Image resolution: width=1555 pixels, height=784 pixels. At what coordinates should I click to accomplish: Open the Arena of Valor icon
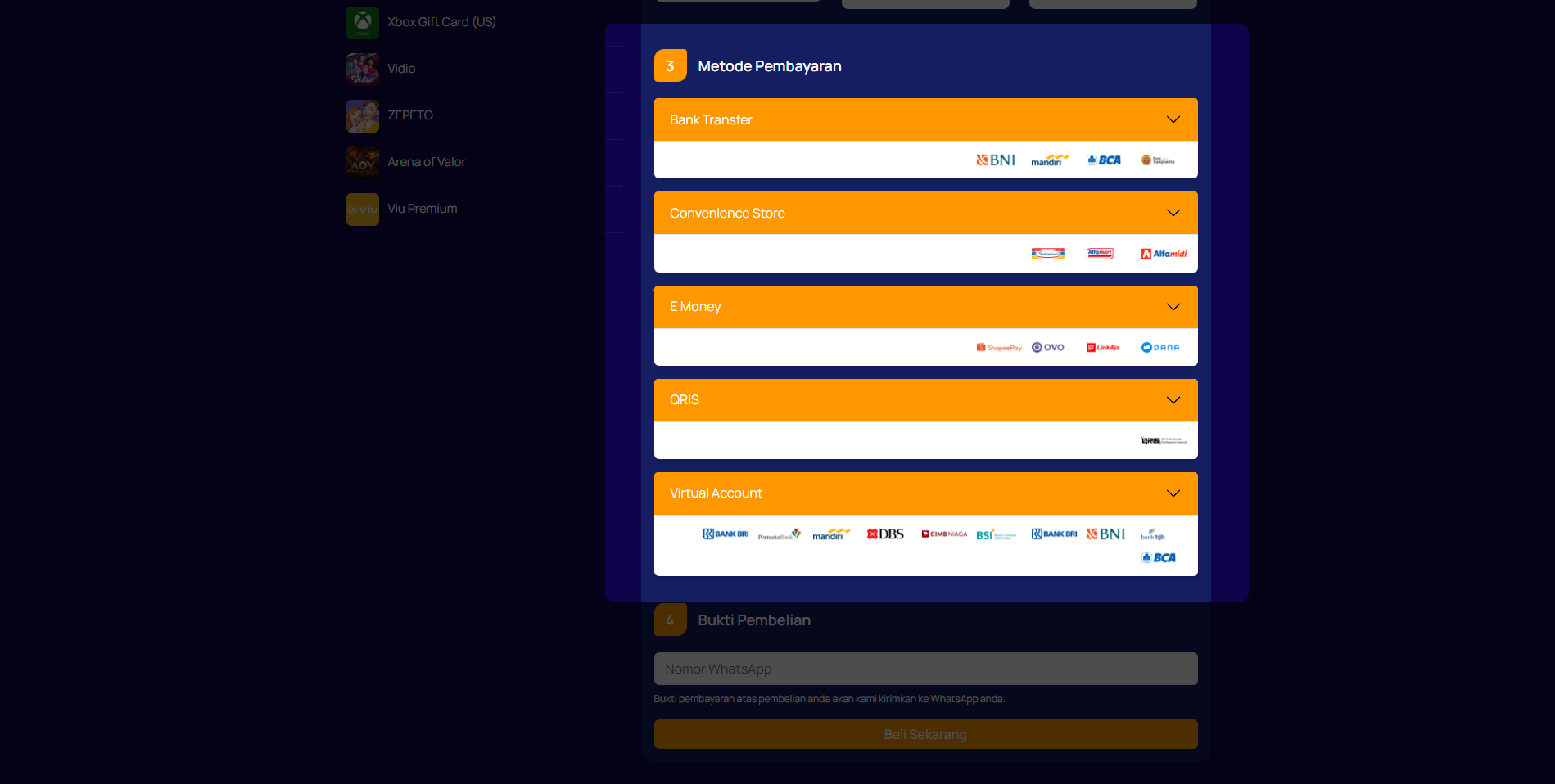[362, 162]
